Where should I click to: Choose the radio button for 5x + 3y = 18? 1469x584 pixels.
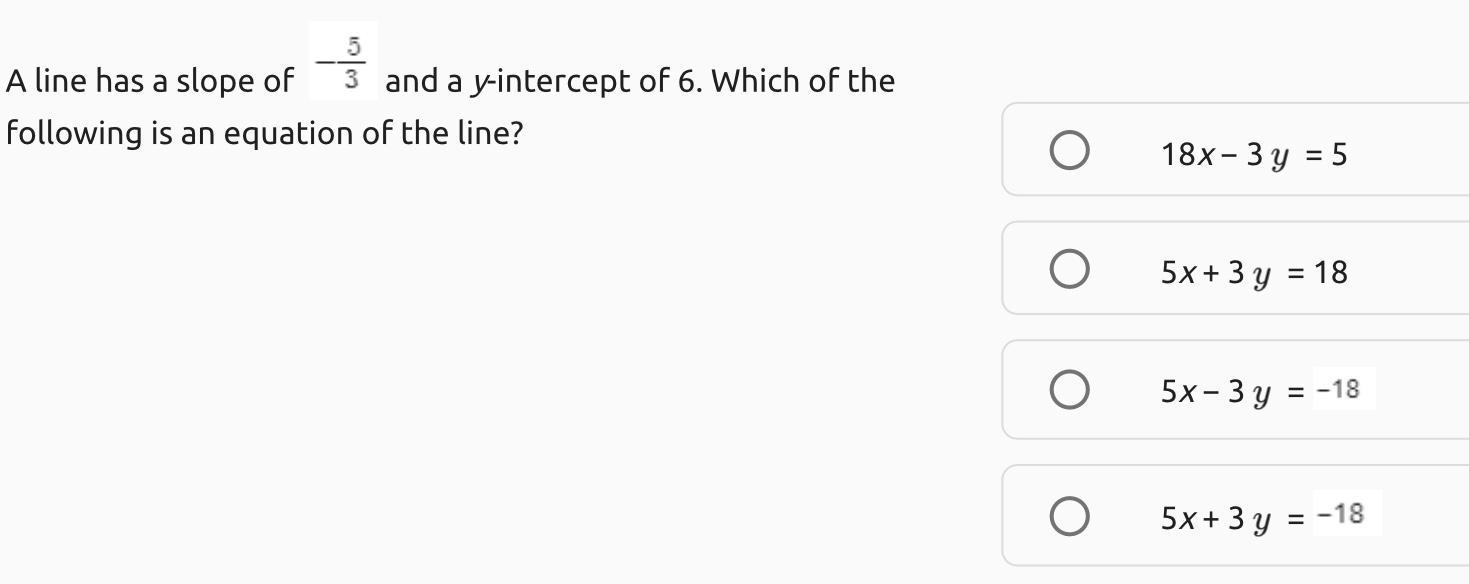pyautogui.click(x=1069, y=270)
